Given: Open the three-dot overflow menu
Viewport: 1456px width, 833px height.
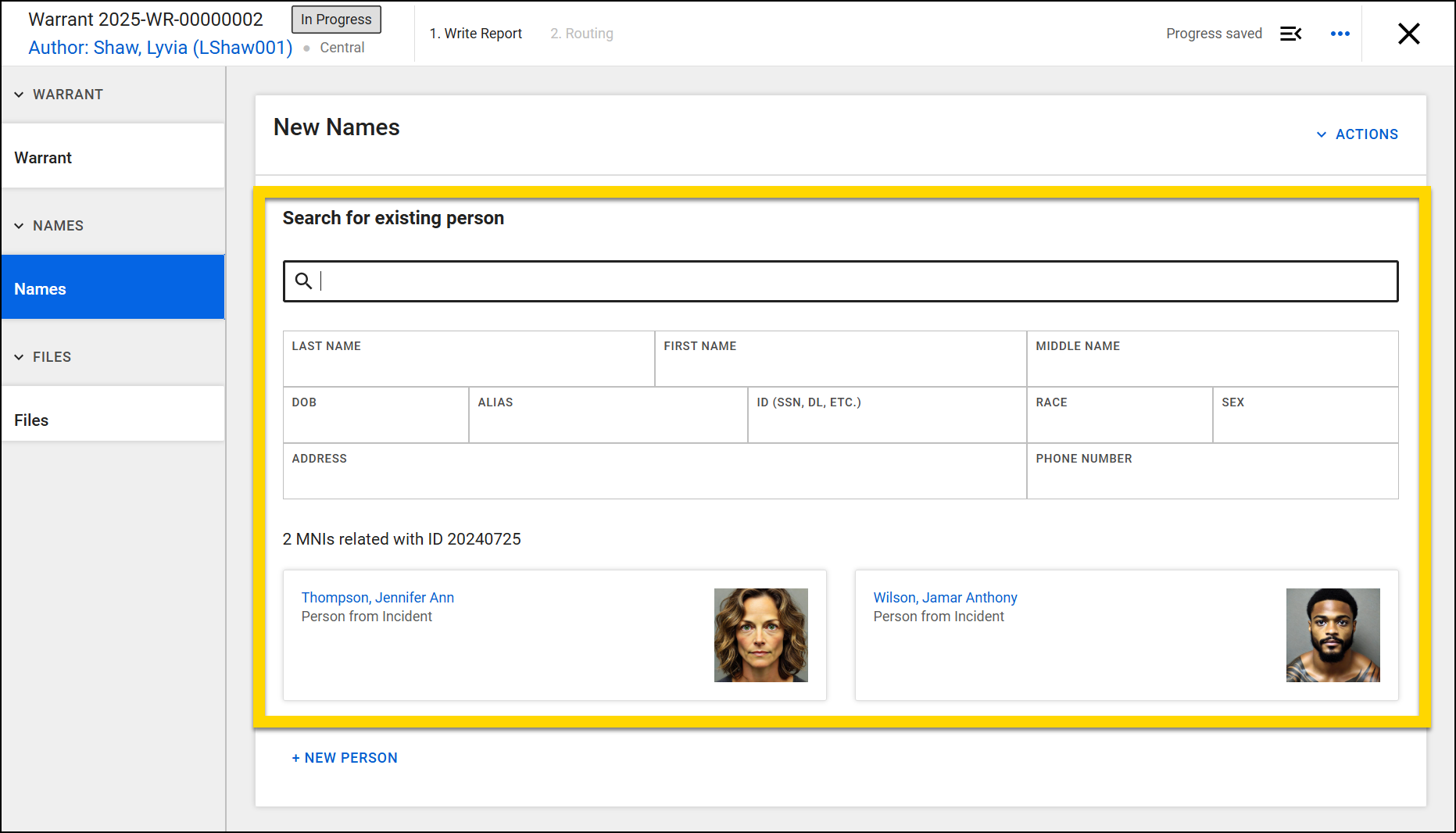Looking at the screenshot, I should (x=1340, y=34).
